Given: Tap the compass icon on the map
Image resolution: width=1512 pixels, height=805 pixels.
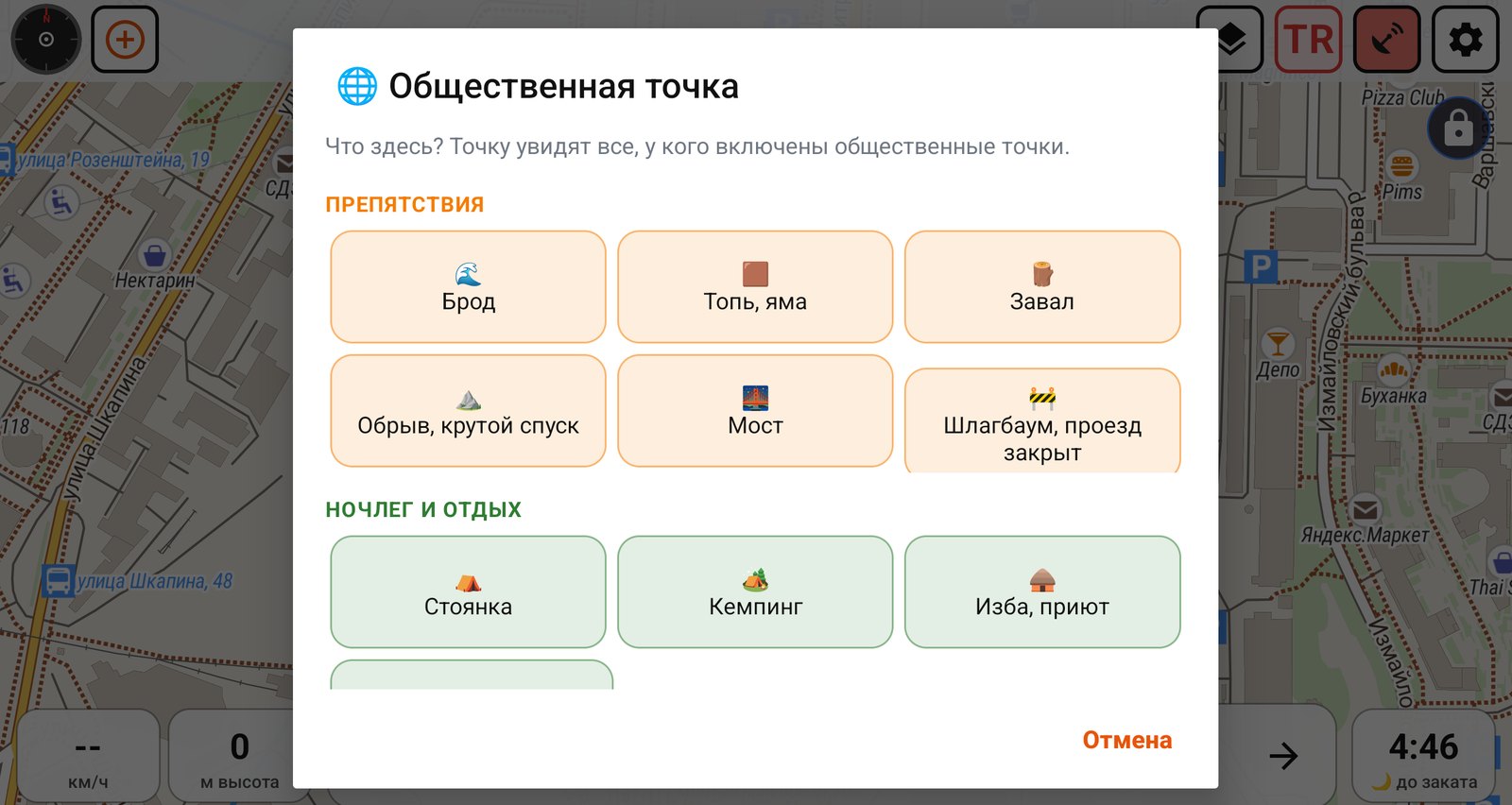Looking at the screenshot, I should click(46, 40).
